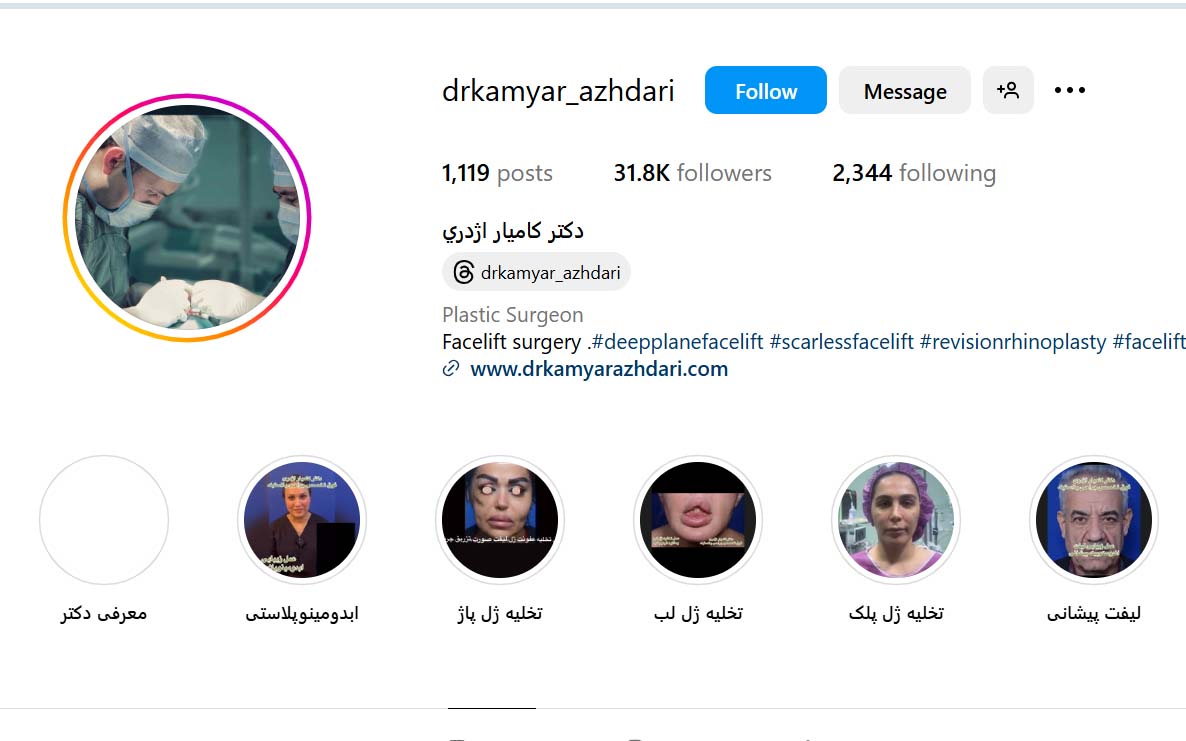Click the Threads logo badge

pos(463,272)
